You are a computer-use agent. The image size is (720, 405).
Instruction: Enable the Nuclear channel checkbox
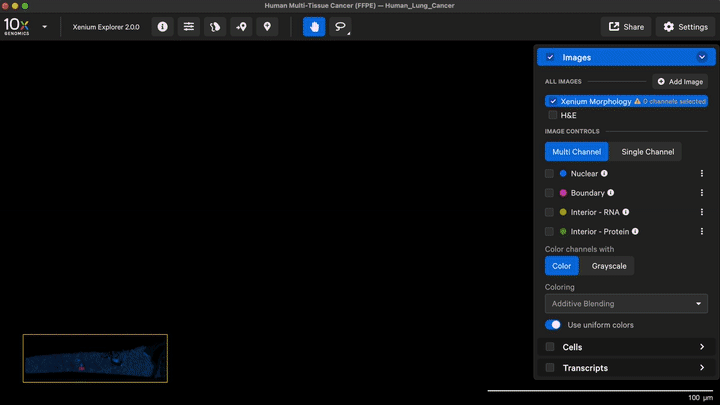550,174
